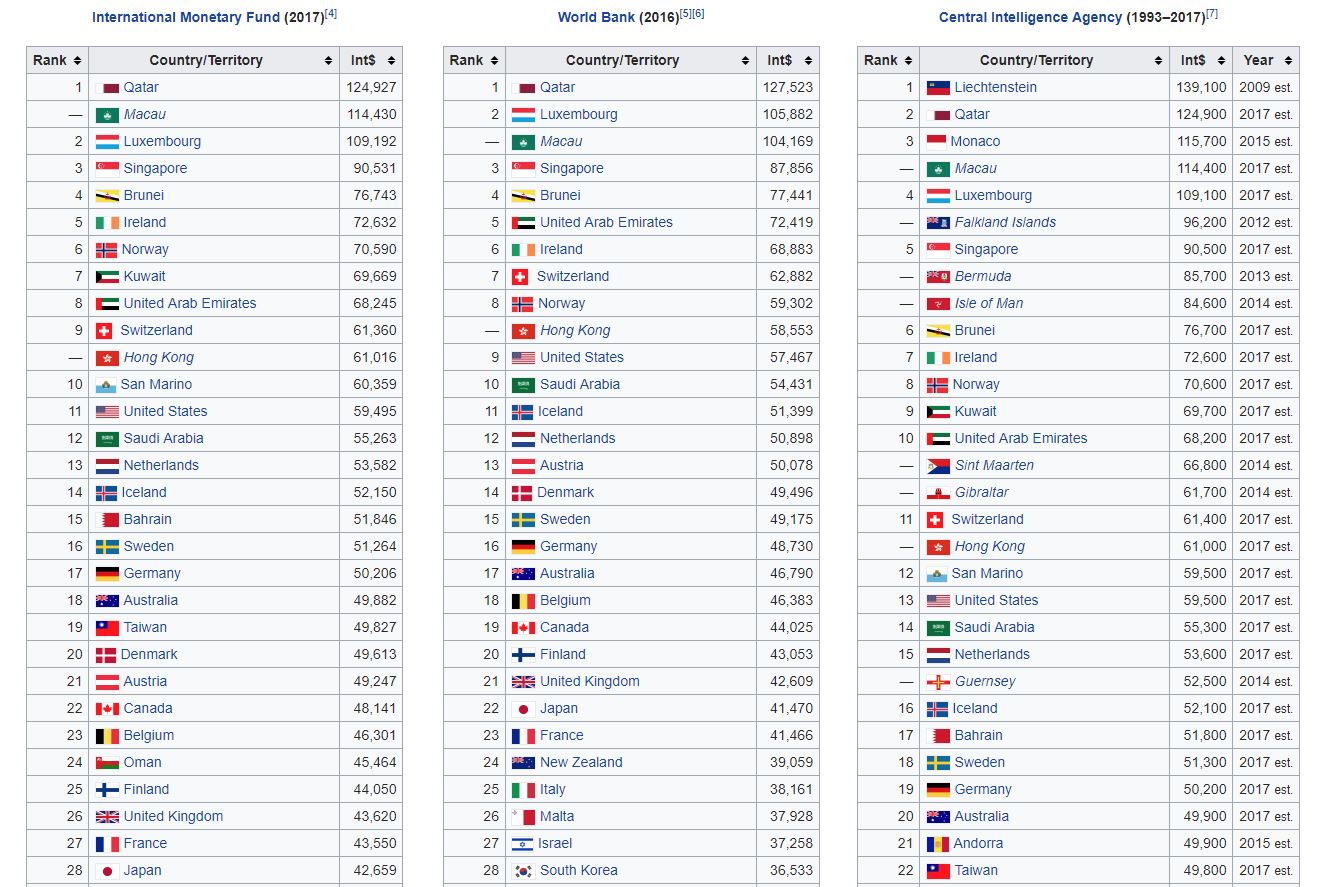Click the Bermuda flag icon
1339x887 pixels.
click(x=938, y=277)
